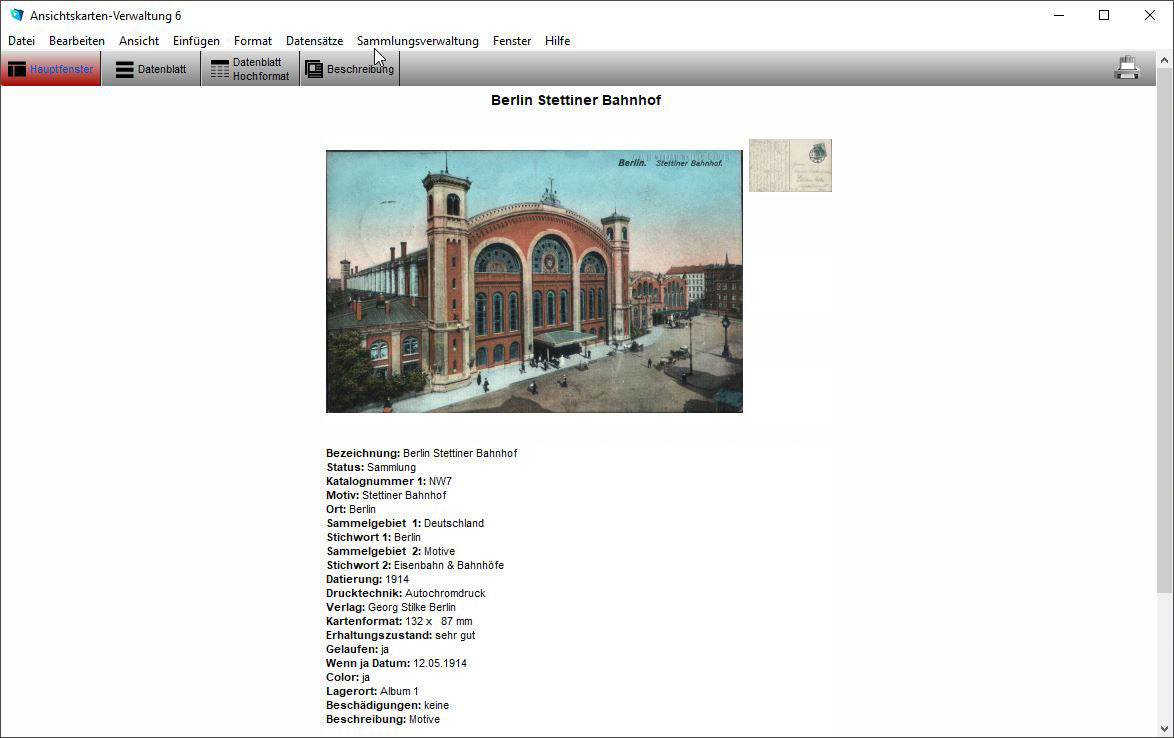
Task: Open the Bearbeiten menu
Action: pos(77,41)
